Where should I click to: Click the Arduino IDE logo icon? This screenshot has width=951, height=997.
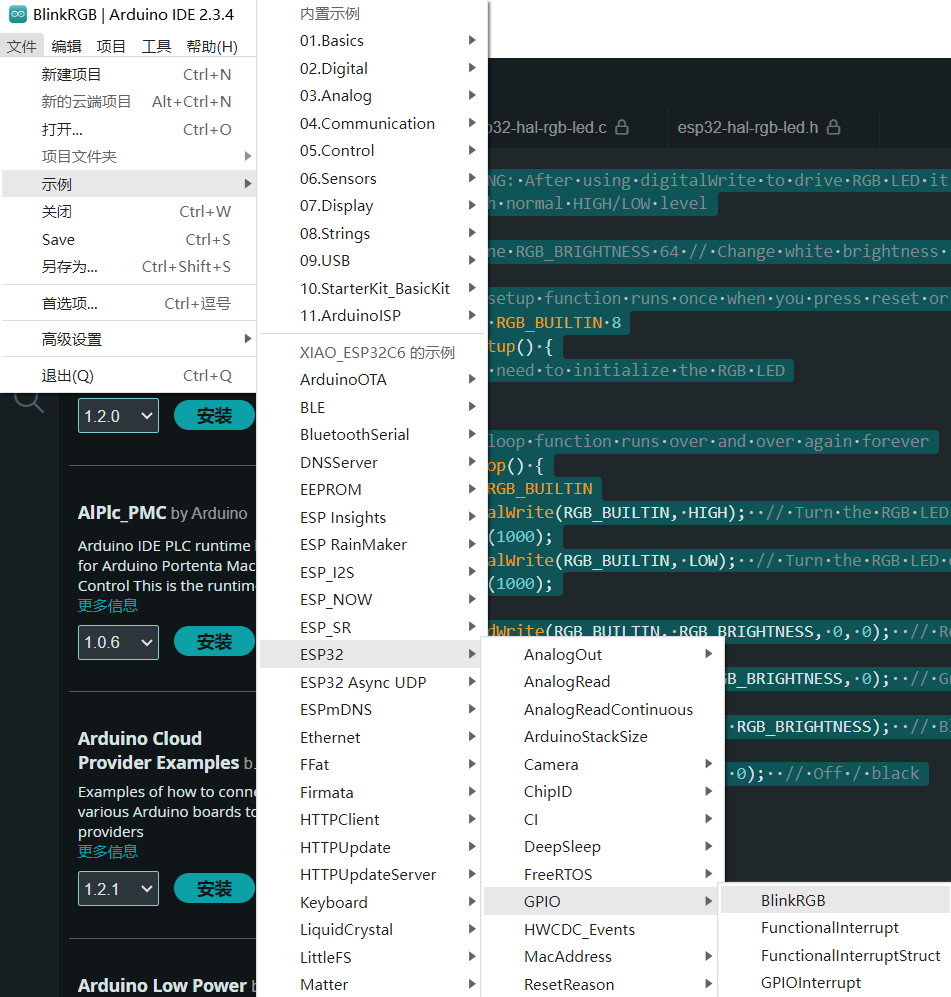pyautogui.click(x=18, y=14)
